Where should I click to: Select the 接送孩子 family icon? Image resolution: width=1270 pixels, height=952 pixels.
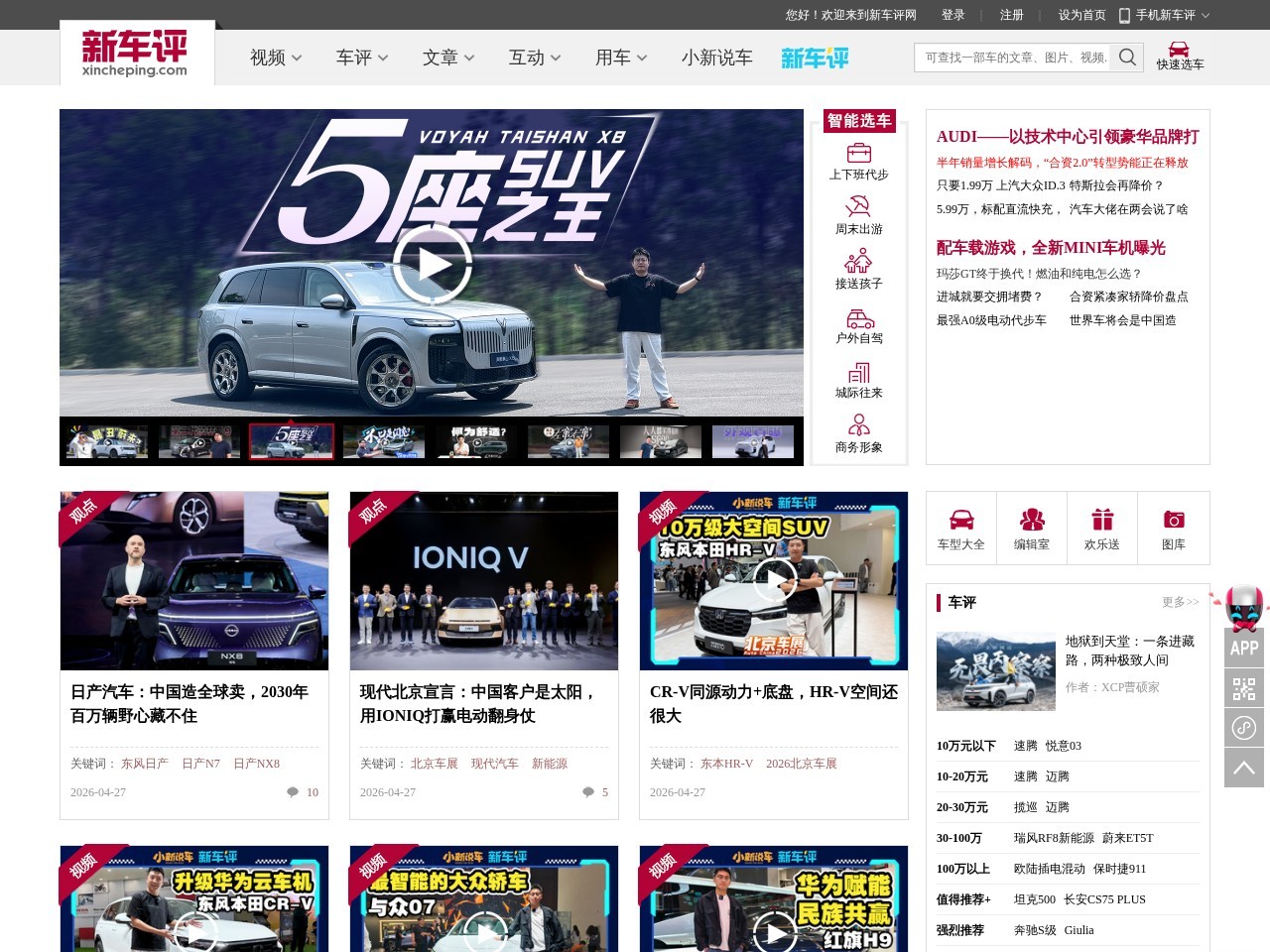tap(859, 261)
